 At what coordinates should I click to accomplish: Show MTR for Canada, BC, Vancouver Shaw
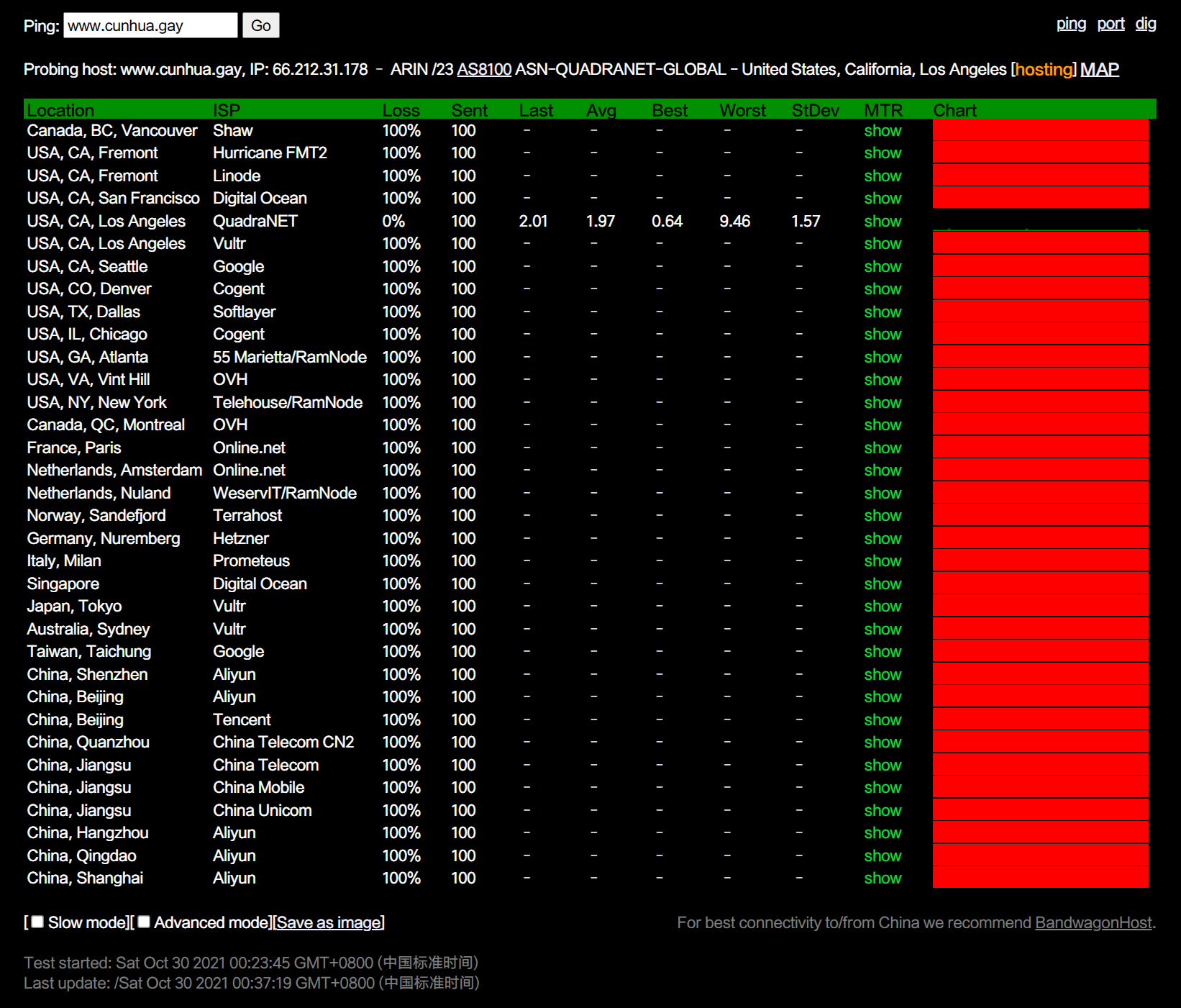(x=883, y=130)
